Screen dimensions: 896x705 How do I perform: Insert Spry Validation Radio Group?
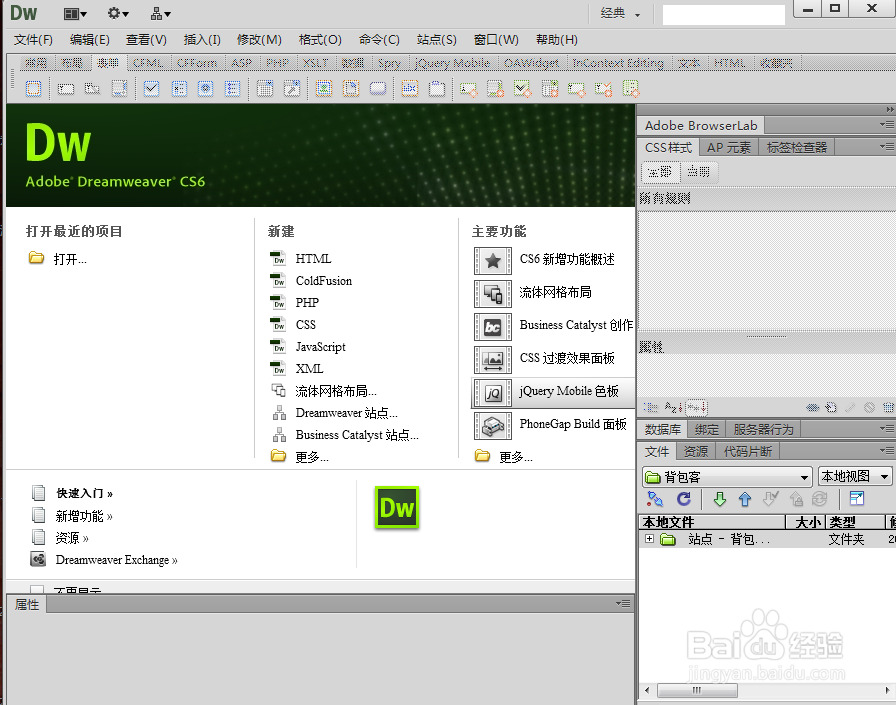(x=631, y=89)
